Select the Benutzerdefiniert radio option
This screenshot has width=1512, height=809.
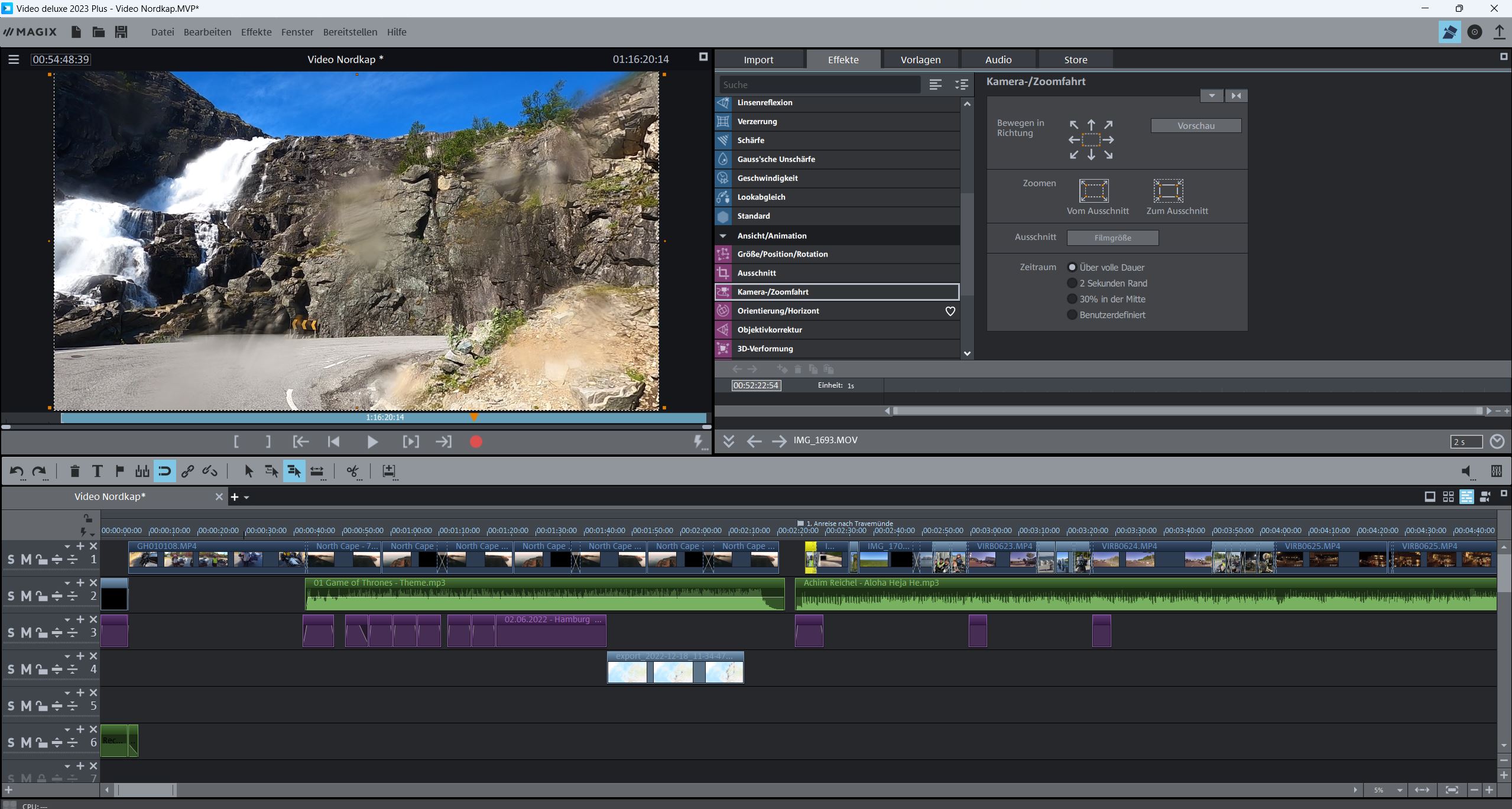1072,315
